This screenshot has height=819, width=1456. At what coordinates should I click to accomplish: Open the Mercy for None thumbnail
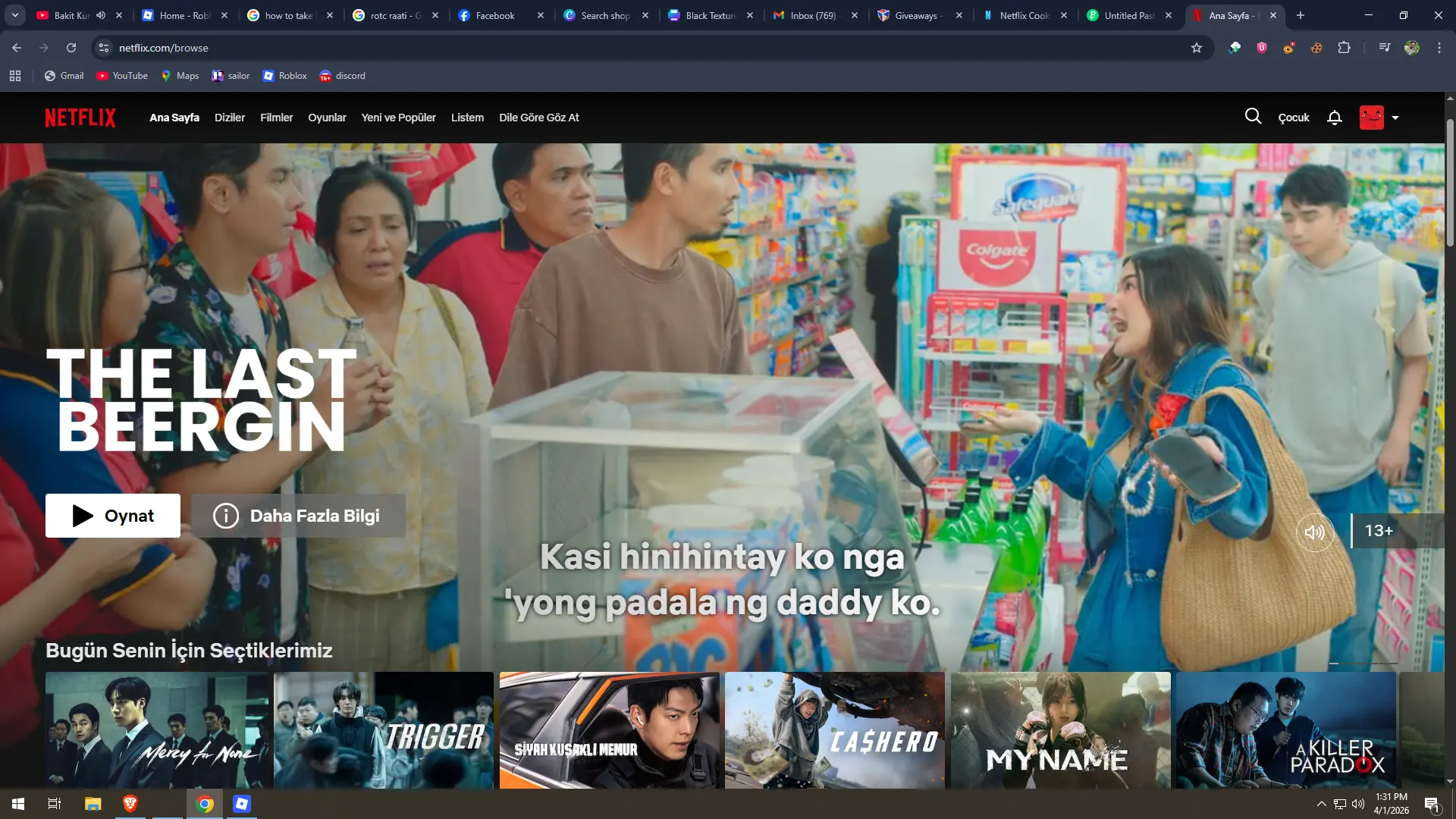click(157, 730)
